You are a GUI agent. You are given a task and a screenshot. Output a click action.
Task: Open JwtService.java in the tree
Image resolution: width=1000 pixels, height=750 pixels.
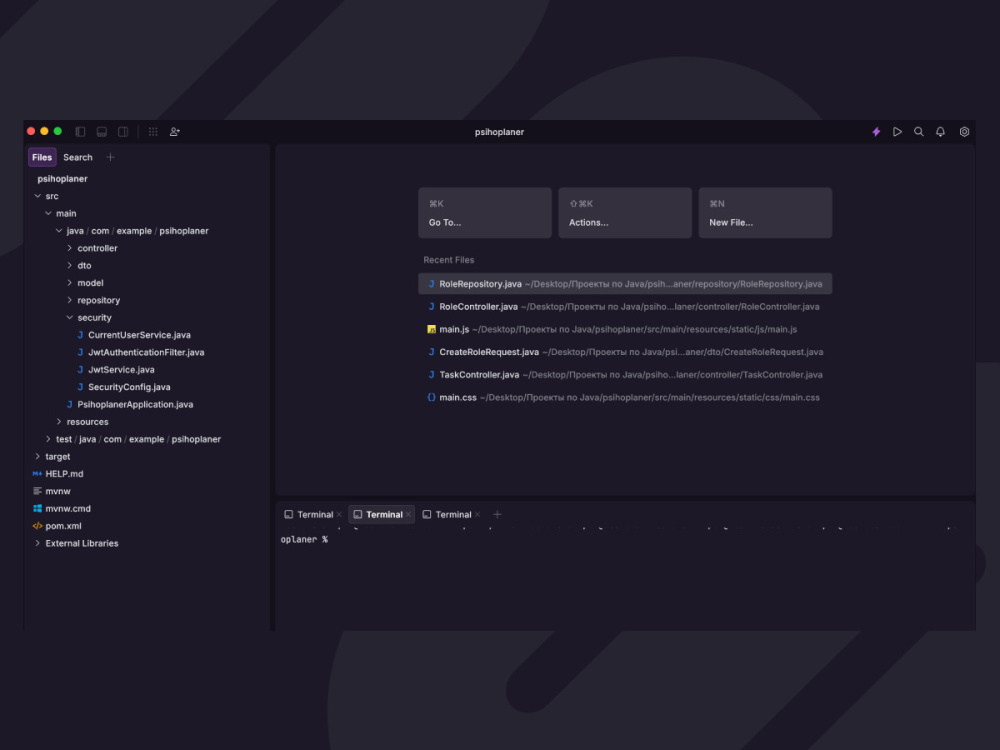tap(121, 369)
